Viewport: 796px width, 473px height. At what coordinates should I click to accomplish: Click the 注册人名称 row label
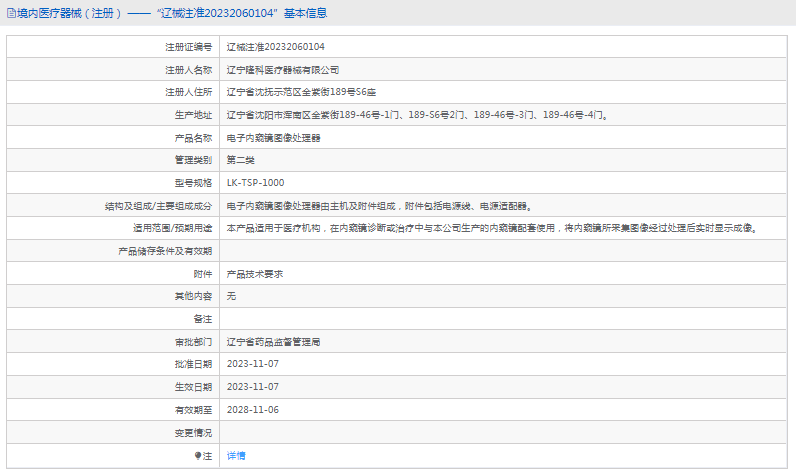click(x=188, y=70)
